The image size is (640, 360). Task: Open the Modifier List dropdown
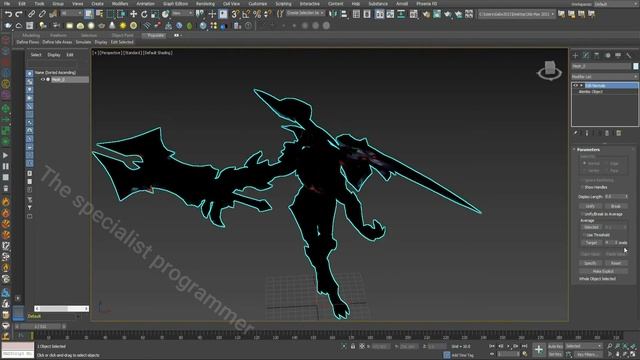[604, 77]
